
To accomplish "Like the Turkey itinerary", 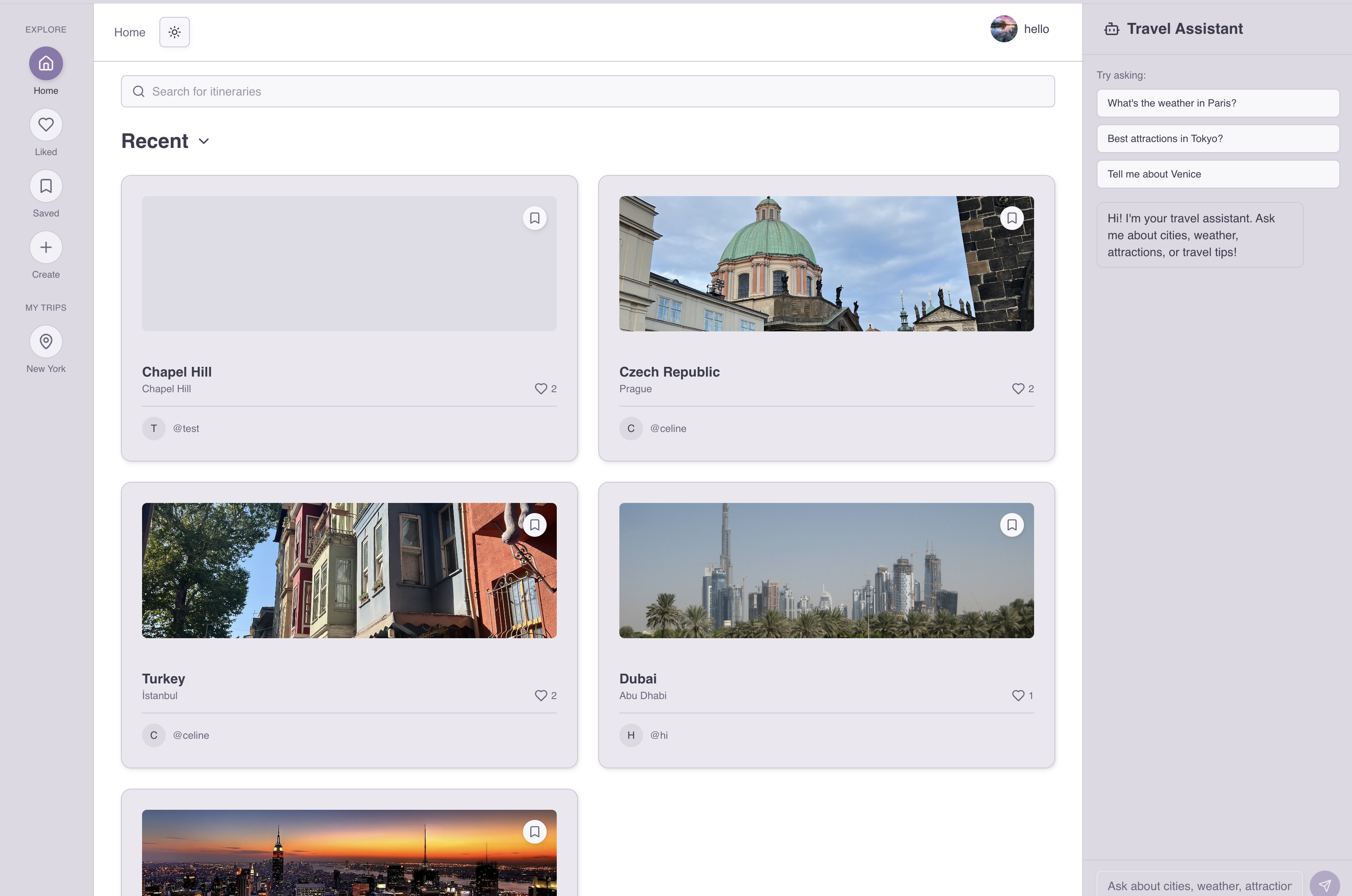I will 541,695.
